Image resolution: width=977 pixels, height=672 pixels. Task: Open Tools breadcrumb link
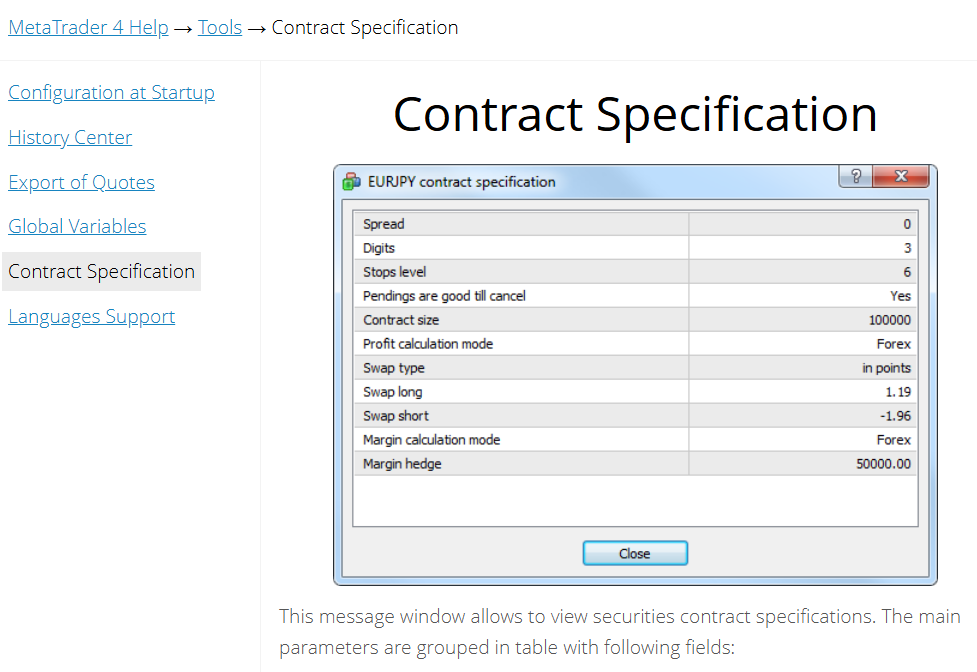[x=220, y=28]
